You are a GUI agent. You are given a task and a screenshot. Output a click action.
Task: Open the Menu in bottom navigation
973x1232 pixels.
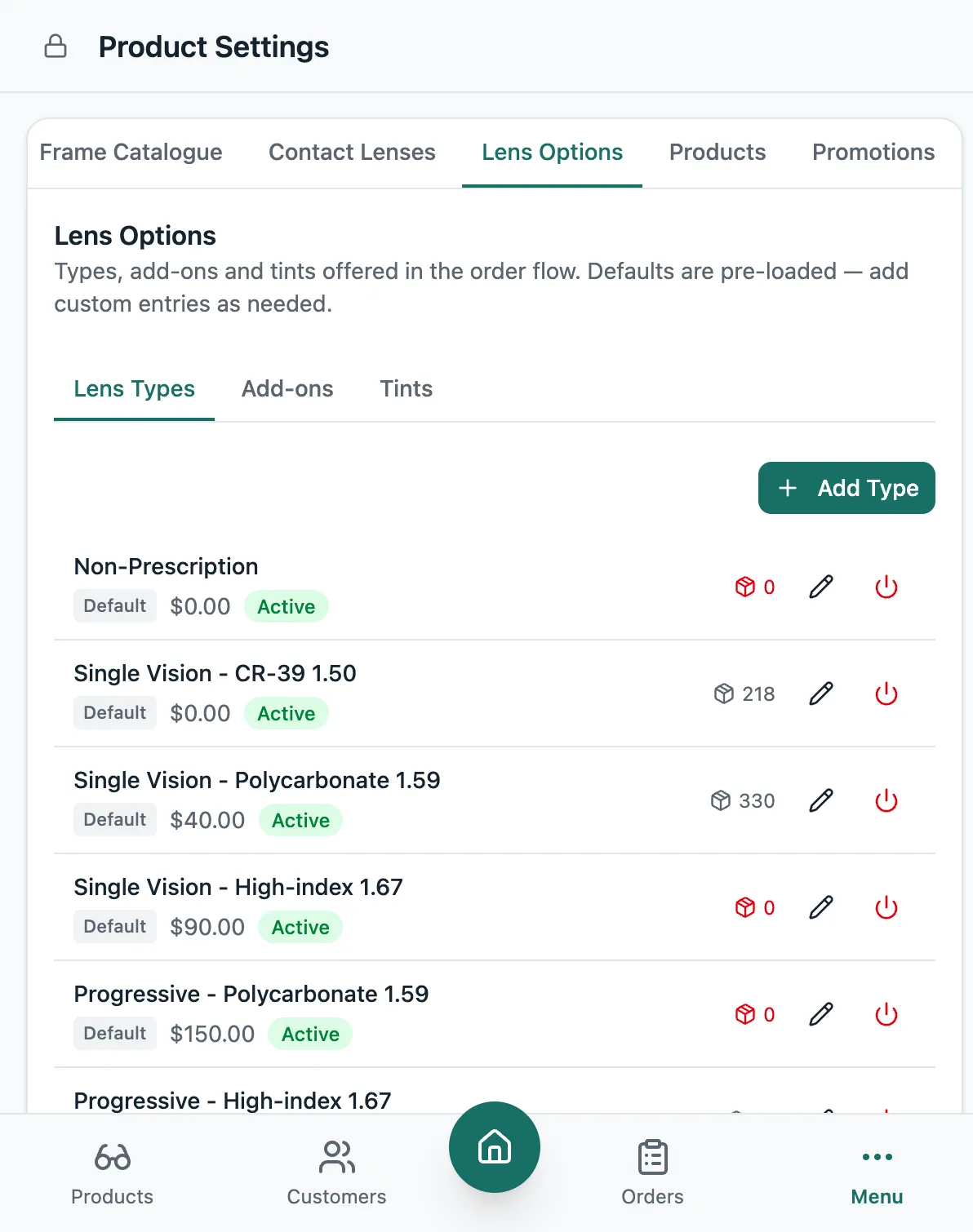click(877, 1173)
